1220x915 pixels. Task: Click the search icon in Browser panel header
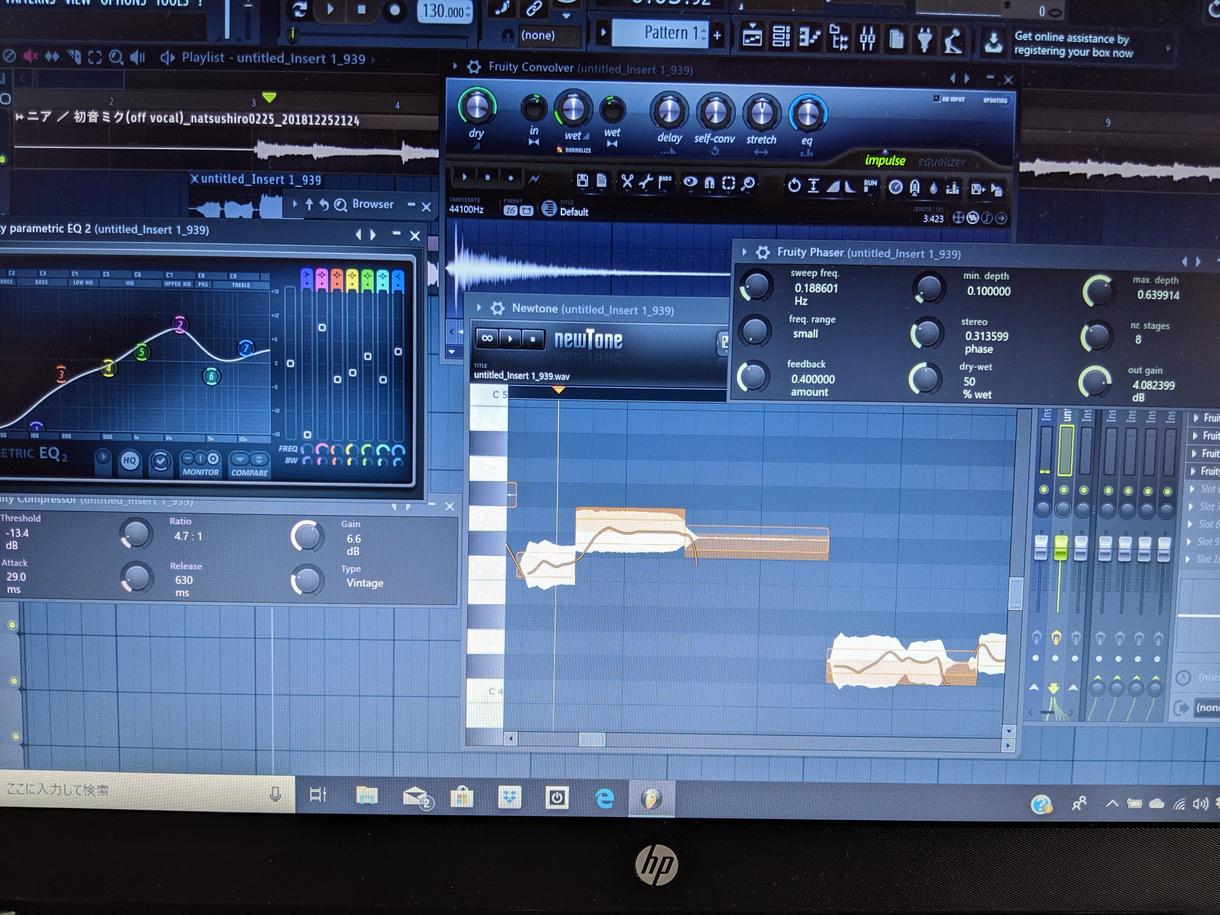340,205
